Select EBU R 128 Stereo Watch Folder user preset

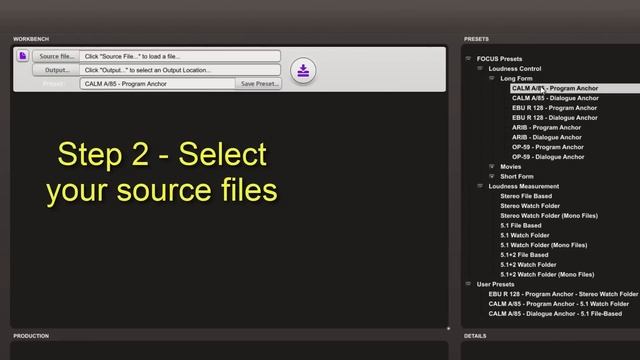pos(563,294)
